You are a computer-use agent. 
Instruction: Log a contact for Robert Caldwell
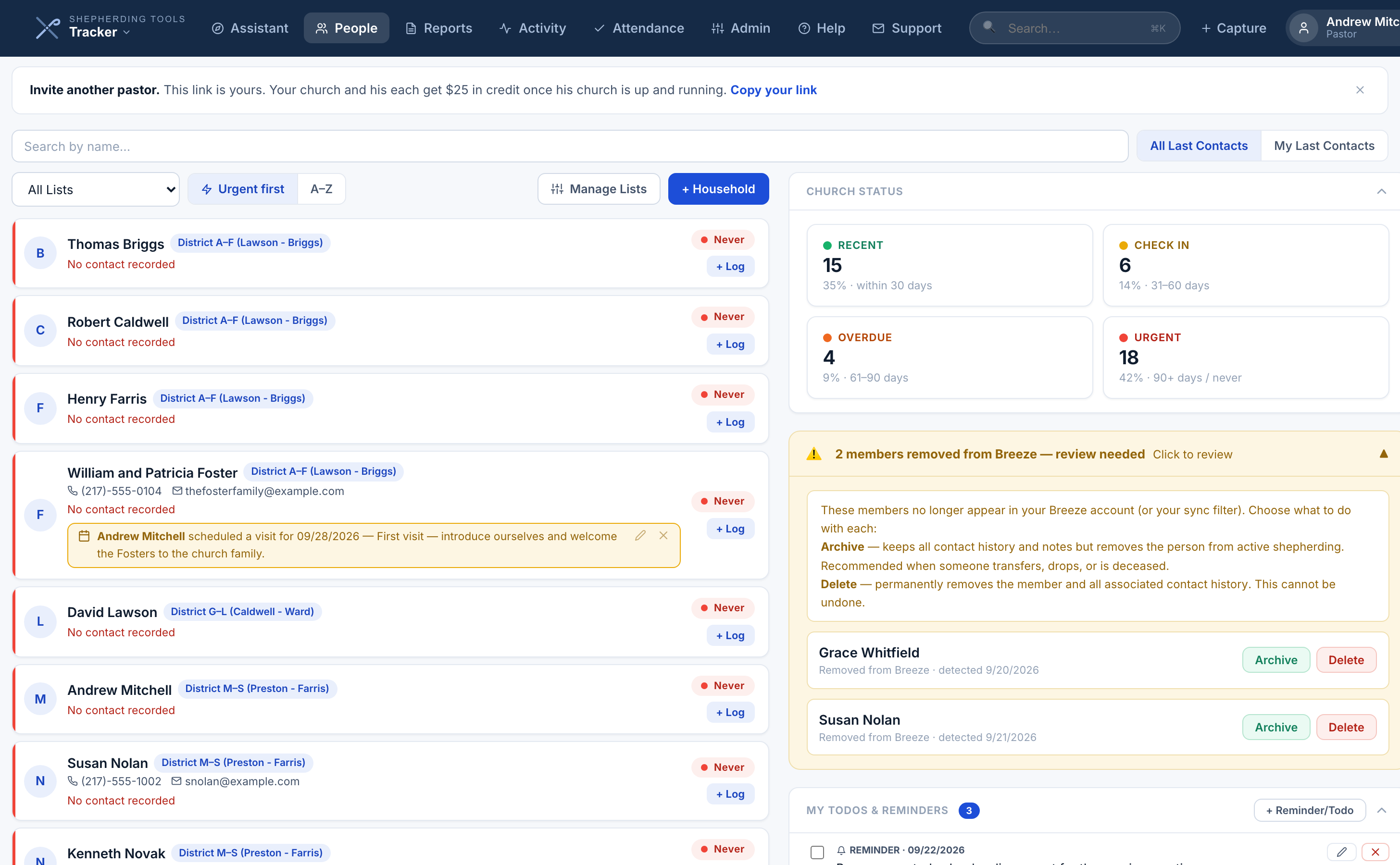(x=730, y=344)
